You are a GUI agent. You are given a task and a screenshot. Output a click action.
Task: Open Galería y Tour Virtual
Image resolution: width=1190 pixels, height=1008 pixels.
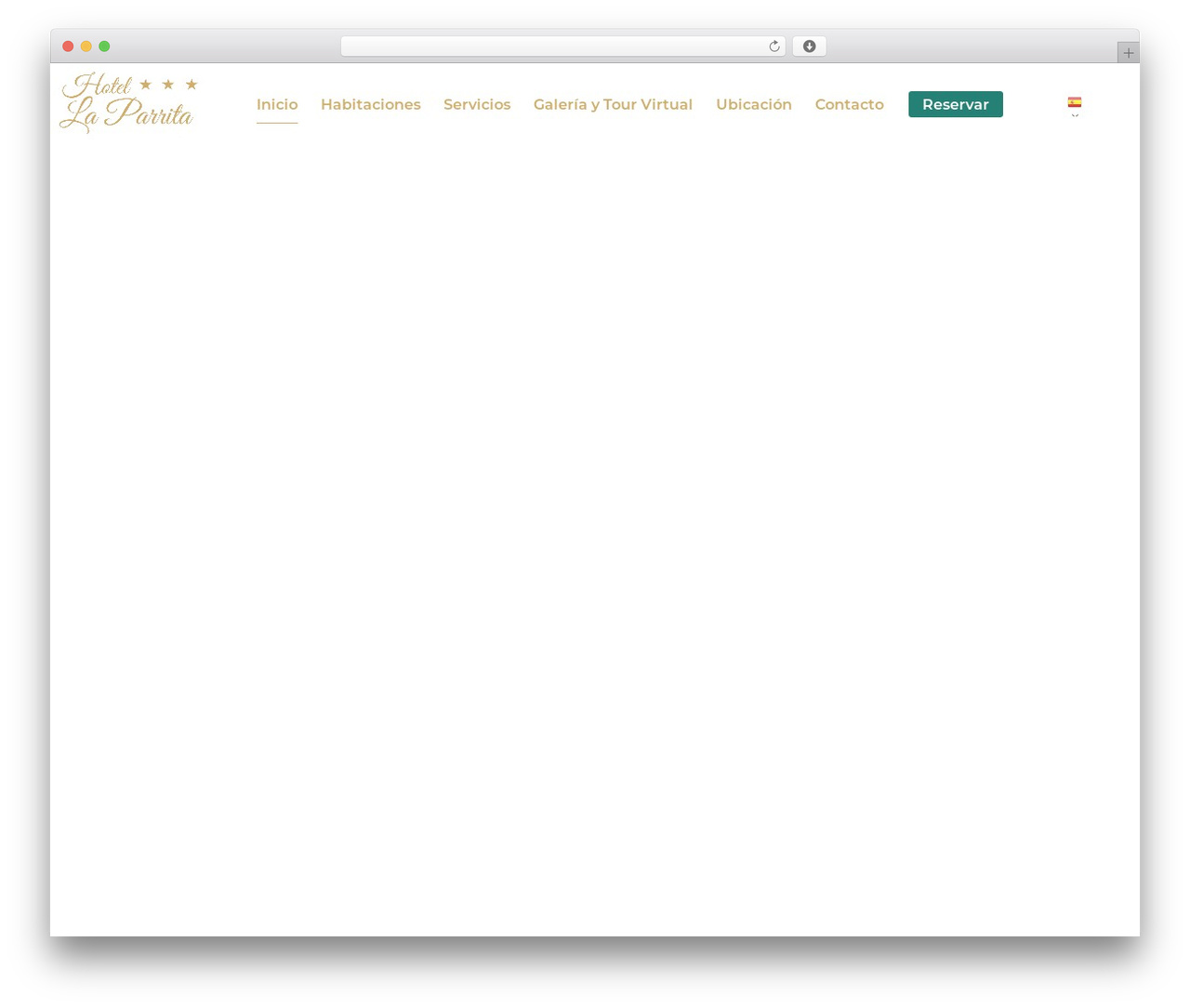pos(613,104)
